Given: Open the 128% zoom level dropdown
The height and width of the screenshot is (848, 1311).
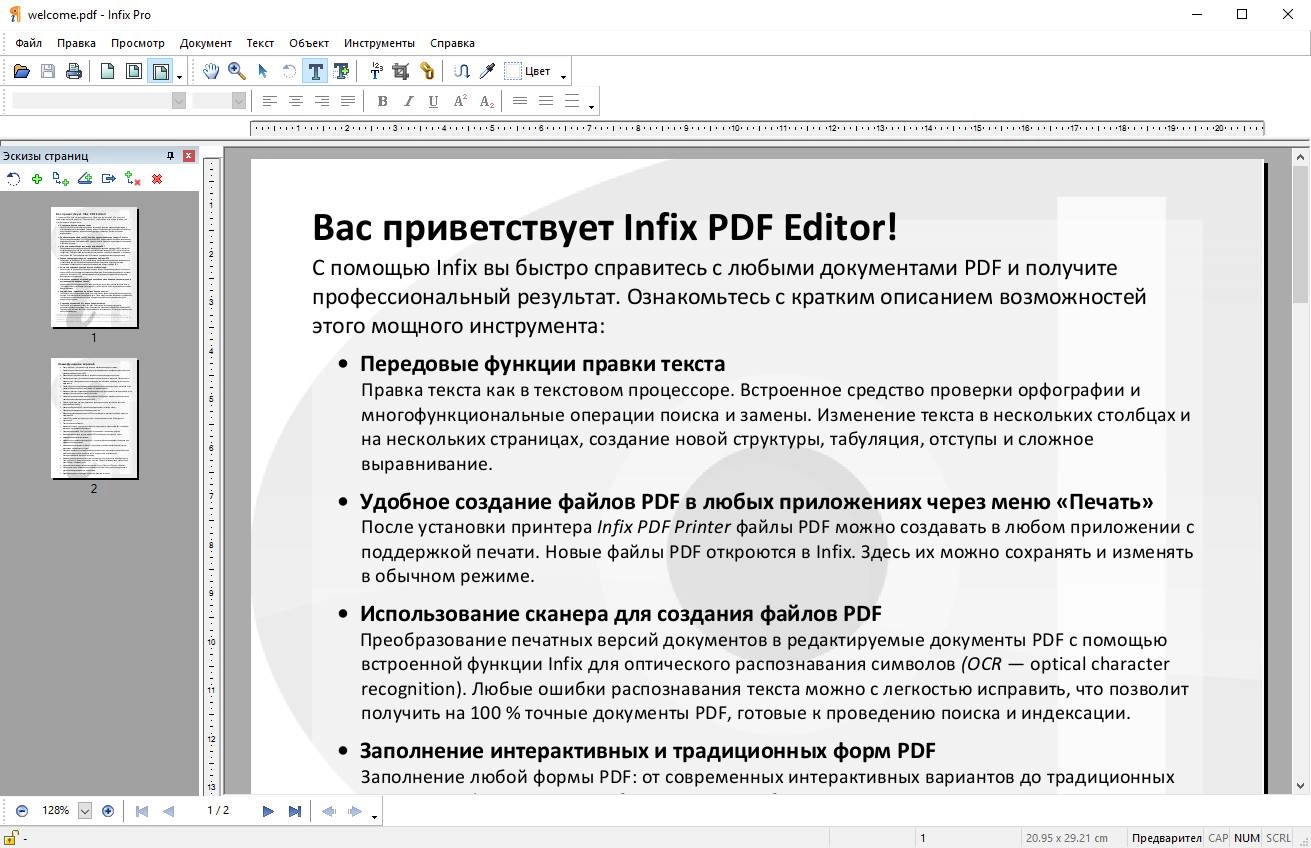Looking at the screenshot, I should click(85, 811).
